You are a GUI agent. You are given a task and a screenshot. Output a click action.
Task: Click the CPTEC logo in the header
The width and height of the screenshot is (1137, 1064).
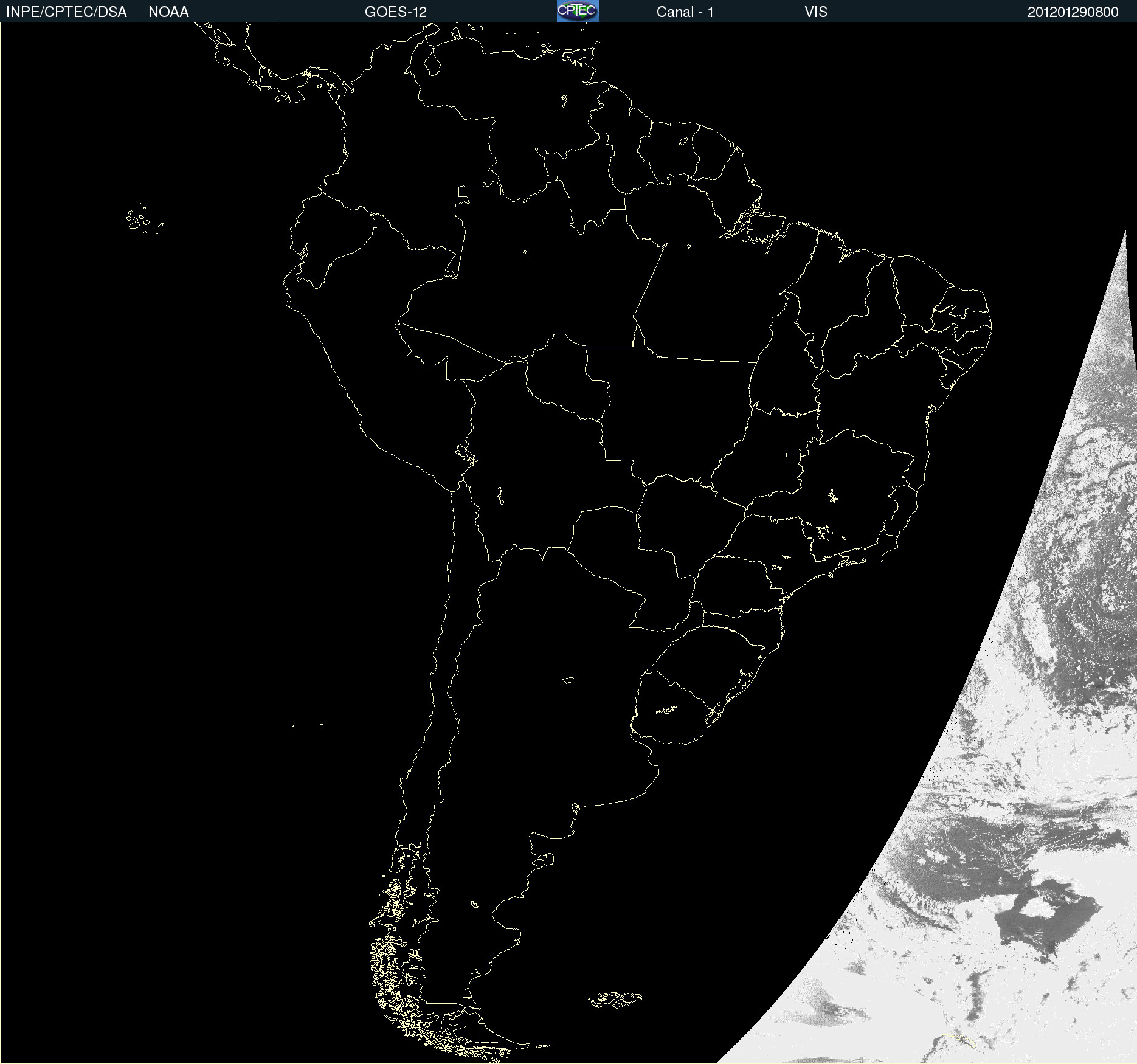pos(578,11)
